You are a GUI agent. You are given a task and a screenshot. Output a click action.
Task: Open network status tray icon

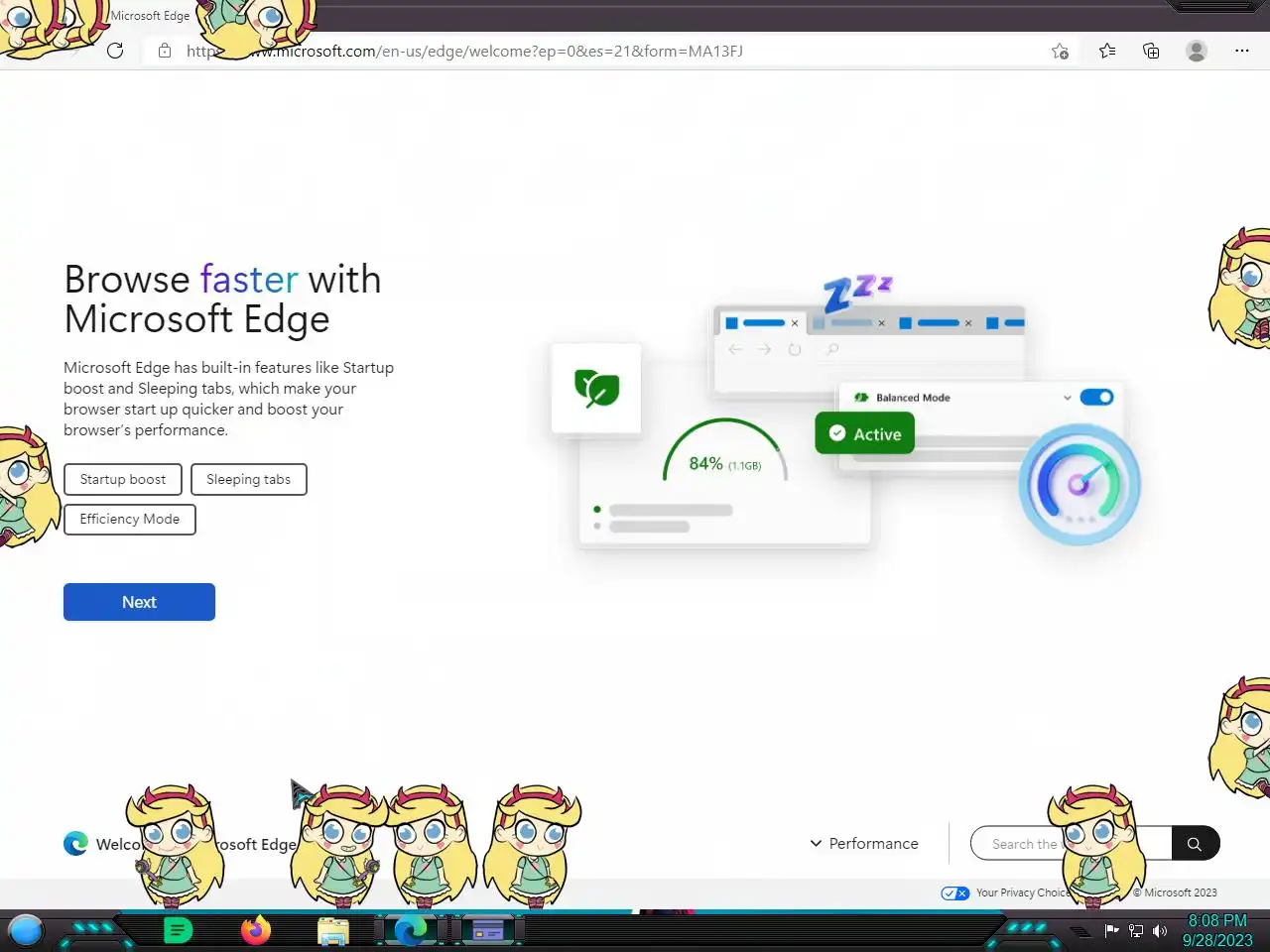pyautogui.click(x=1136, y=930)
